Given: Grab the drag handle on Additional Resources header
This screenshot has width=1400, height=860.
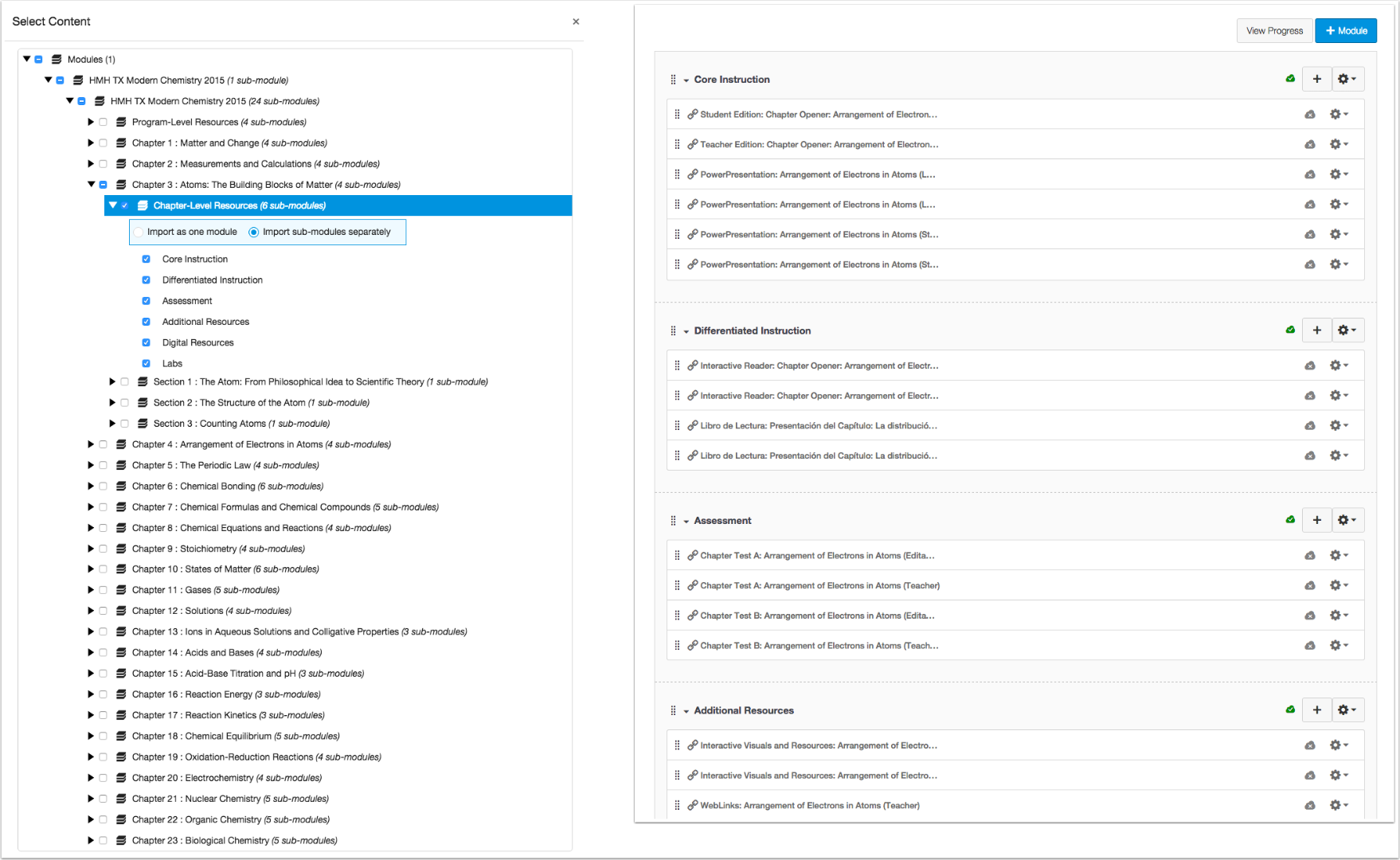Looking at the screenshot, I should (x=673, y=709).
